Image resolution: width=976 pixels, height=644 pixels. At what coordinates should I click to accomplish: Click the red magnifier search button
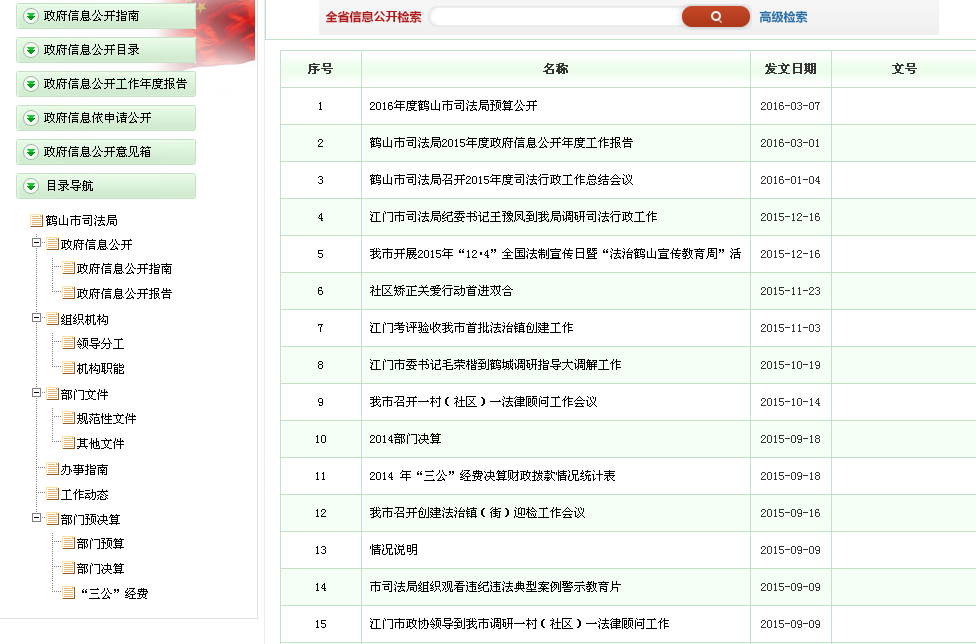pyautogui.click(x=715, y=17)
